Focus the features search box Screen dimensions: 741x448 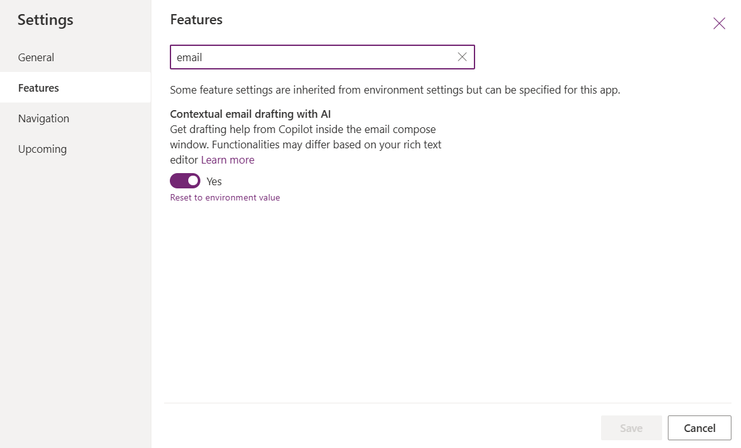310,57
